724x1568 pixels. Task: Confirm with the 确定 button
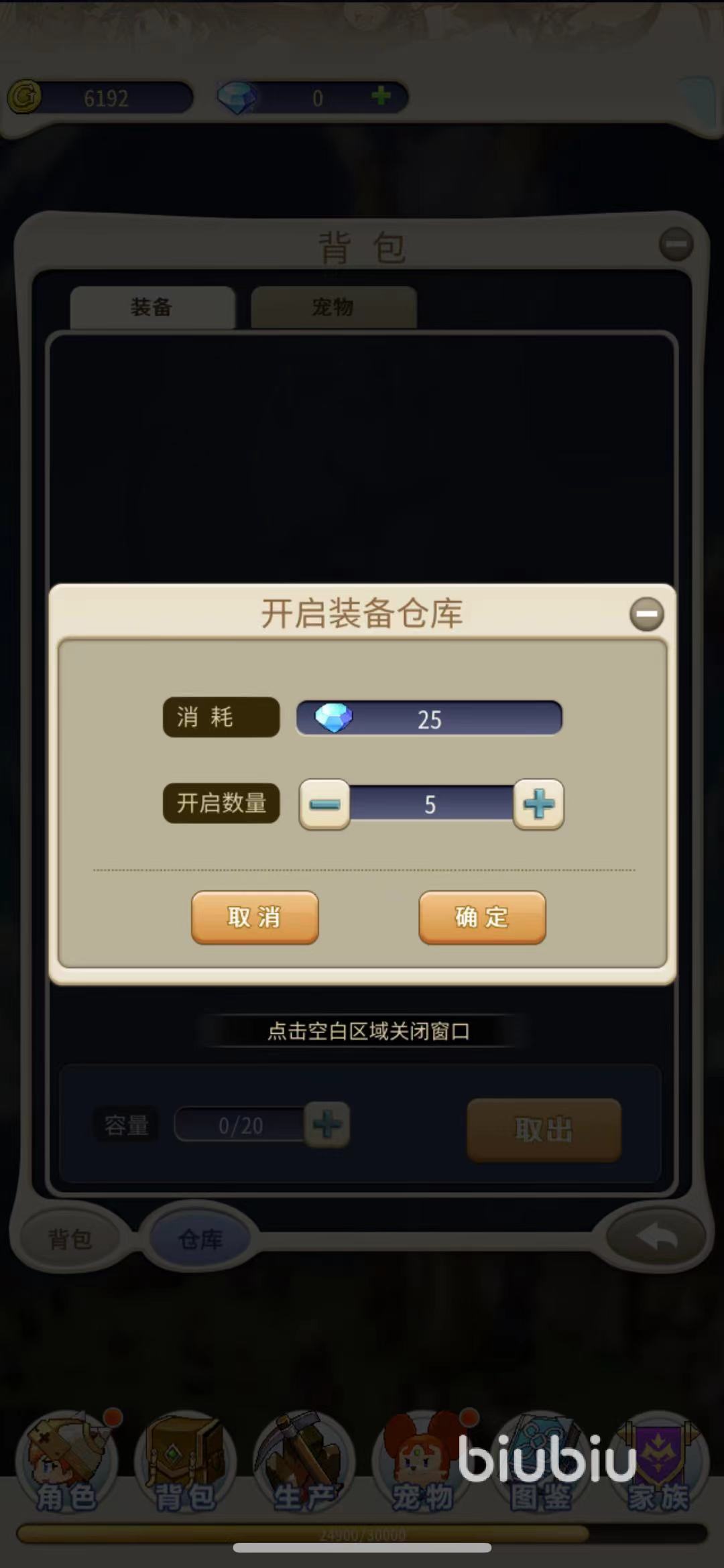tap(482, 917)
